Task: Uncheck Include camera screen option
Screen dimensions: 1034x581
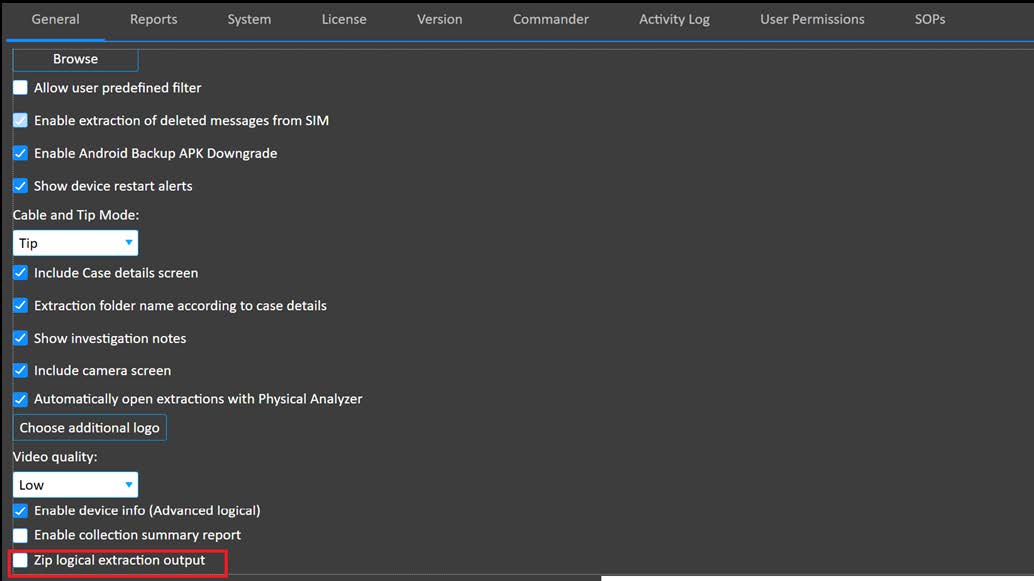Action: coord(20,371)
